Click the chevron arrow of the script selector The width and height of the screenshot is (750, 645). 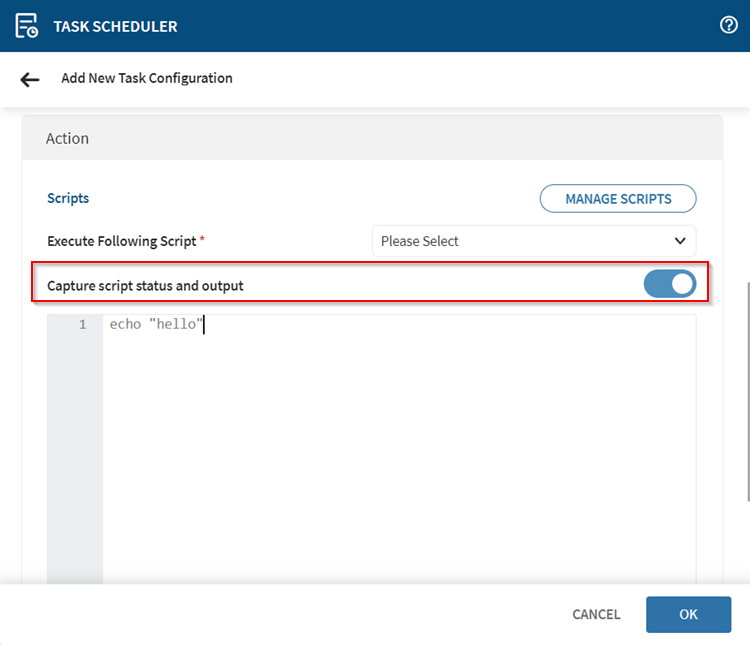(680, 241)
